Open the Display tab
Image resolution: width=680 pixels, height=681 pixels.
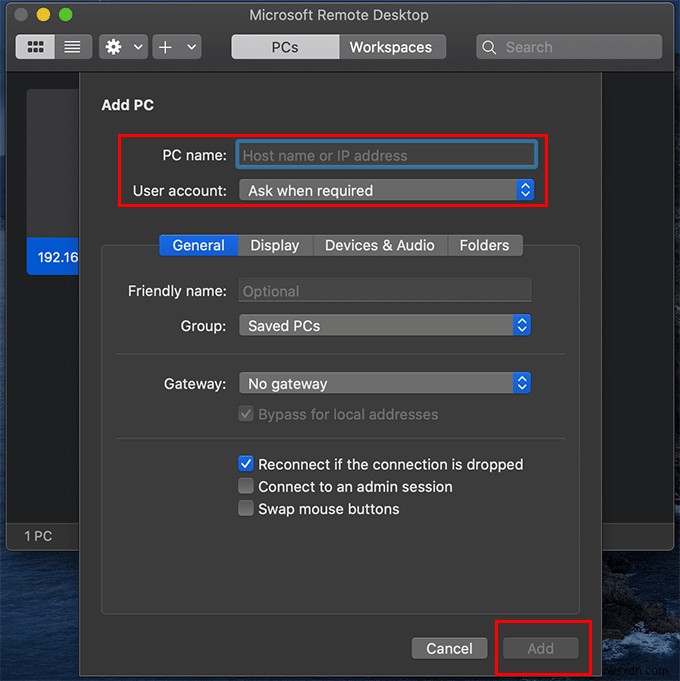(275, 245)
